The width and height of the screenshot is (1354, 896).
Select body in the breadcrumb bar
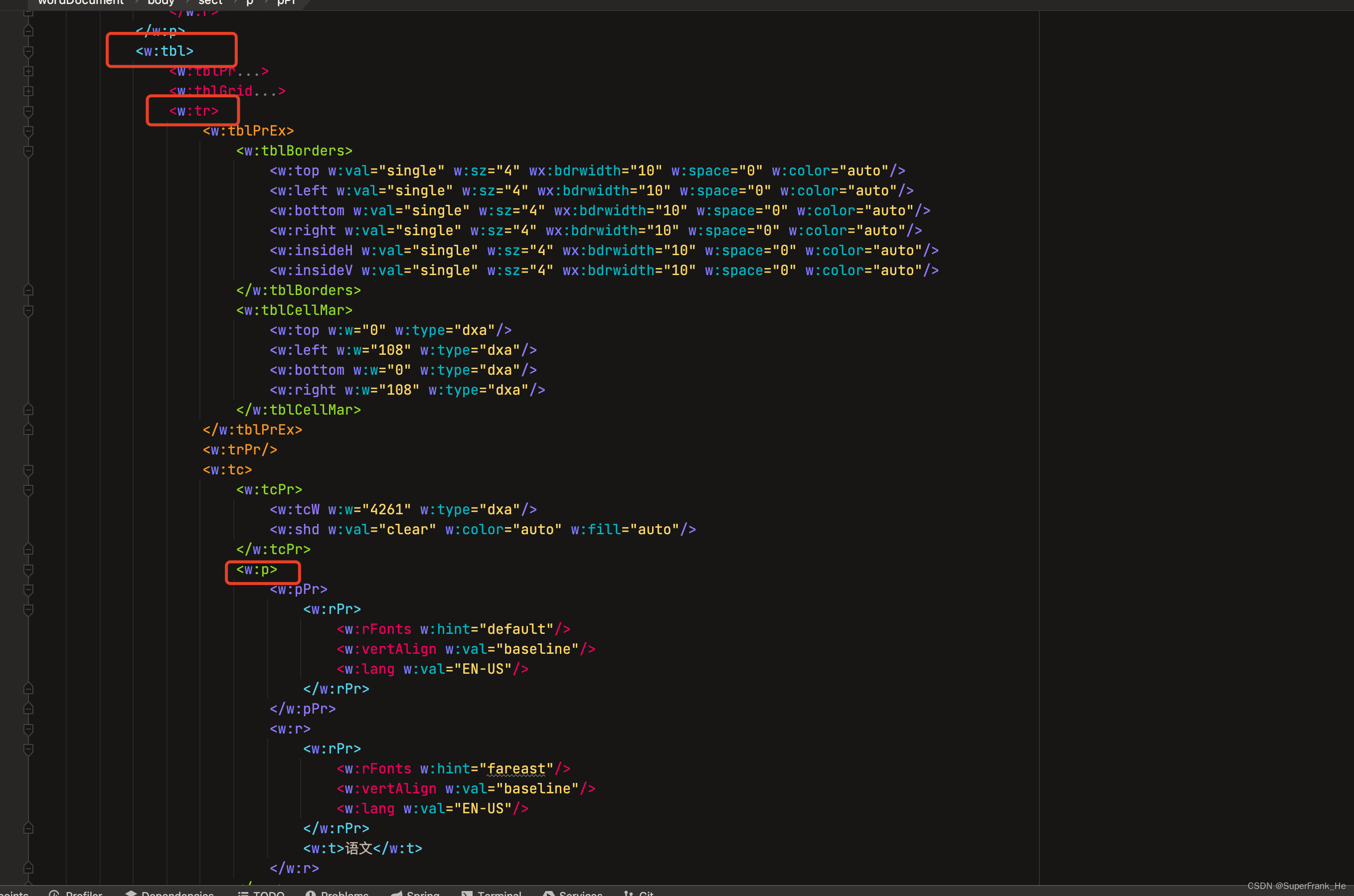pyautogui.click(x=161, y=2)
